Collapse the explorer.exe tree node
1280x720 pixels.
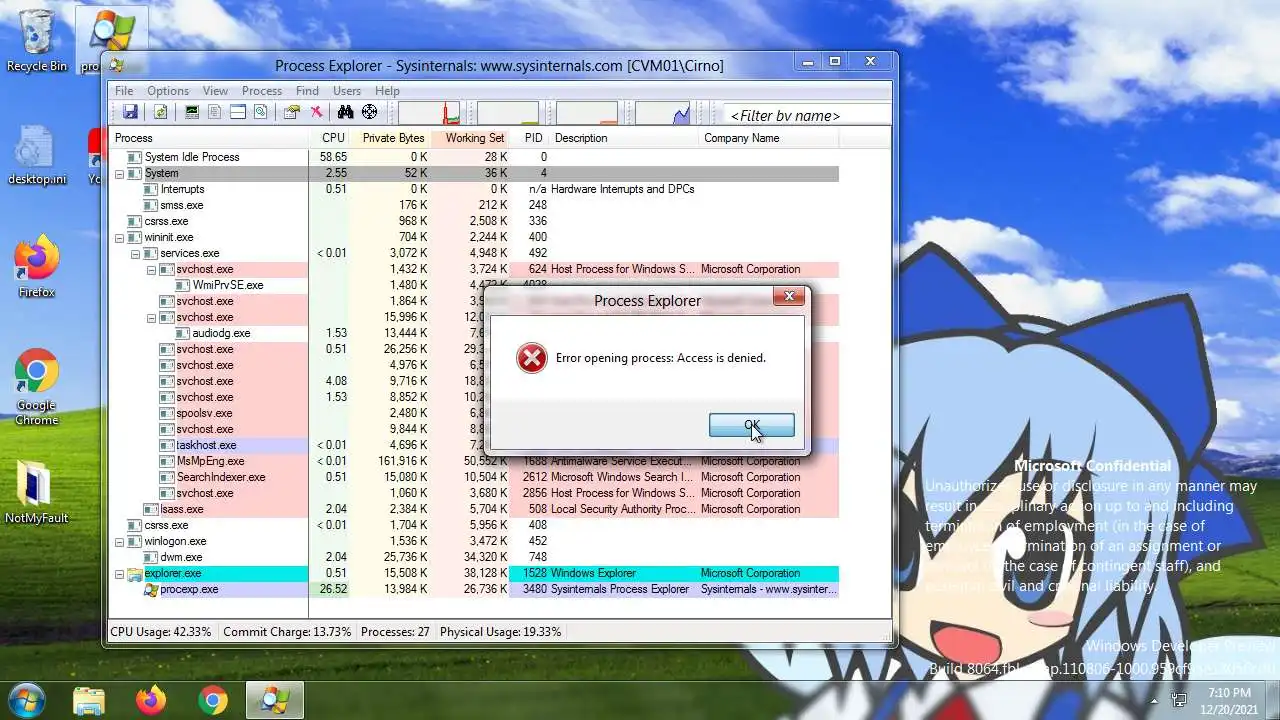[x=119, y=573]
